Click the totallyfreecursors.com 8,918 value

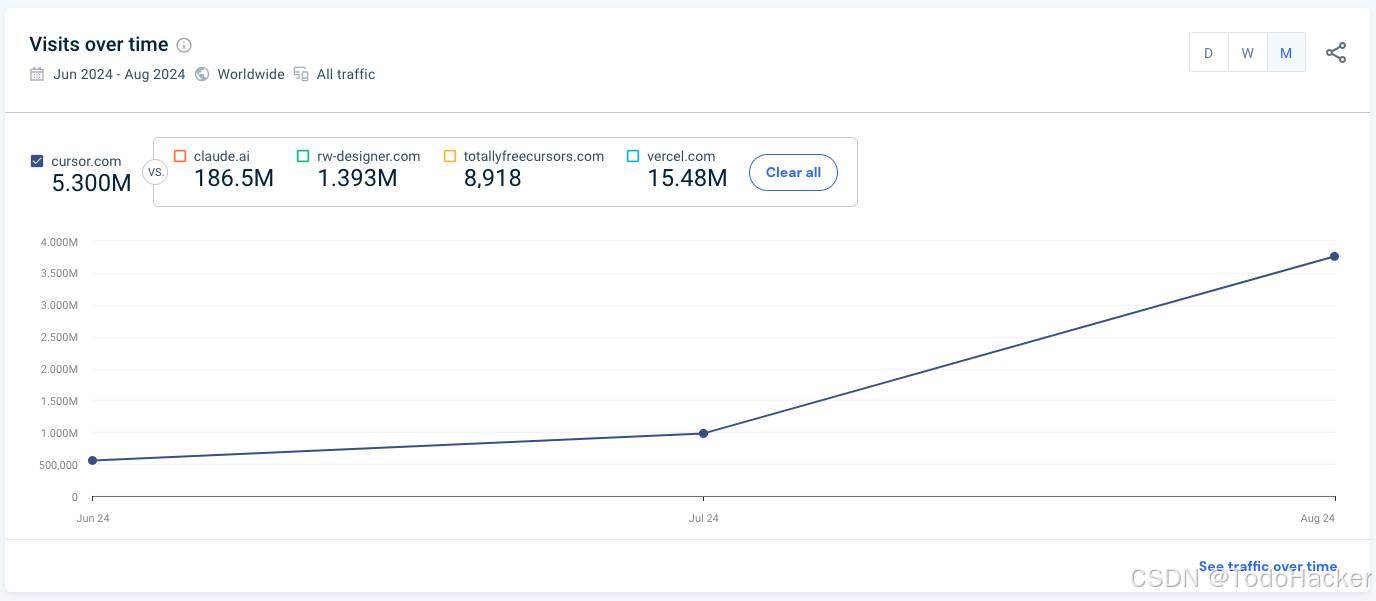pos(492,178)
